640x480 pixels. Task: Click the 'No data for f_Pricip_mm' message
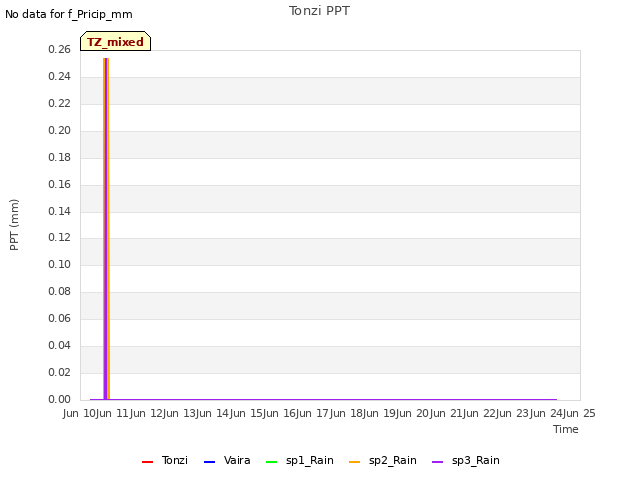click(x=69, y=14)
